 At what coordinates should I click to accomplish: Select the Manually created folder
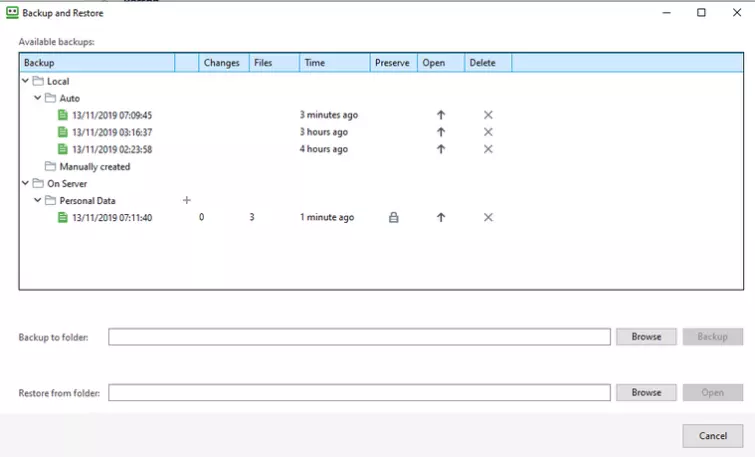click(x=94, y=166)
